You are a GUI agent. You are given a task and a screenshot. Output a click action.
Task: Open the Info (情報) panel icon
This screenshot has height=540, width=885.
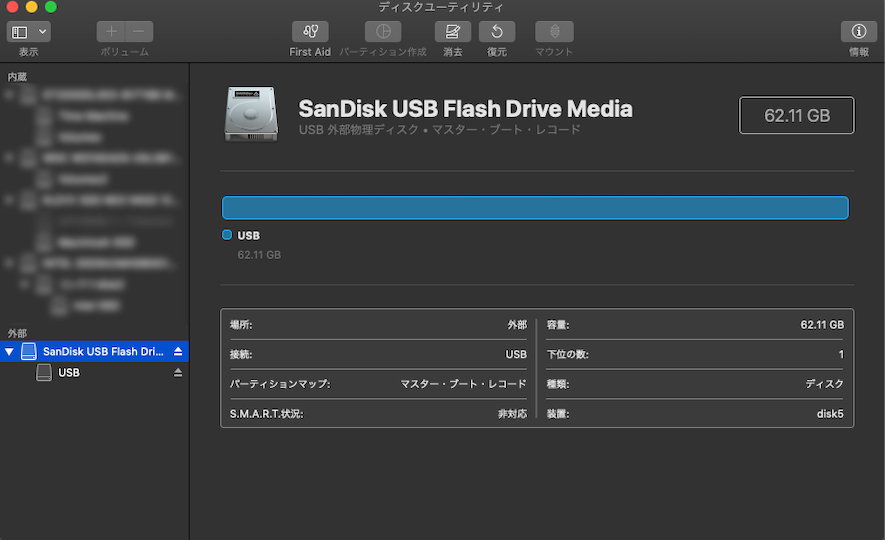(x=858, y=32)
